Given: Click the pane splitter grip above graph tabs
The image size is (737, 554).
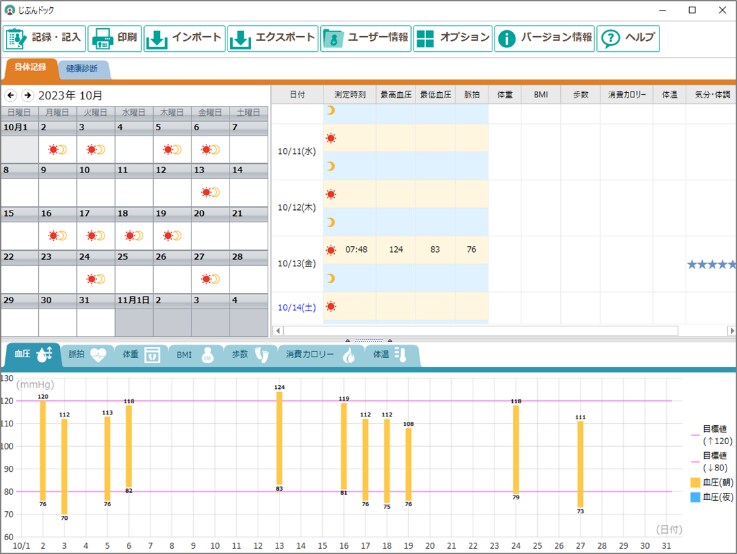Looking at the screenshot, I should (x=369, y=340).
